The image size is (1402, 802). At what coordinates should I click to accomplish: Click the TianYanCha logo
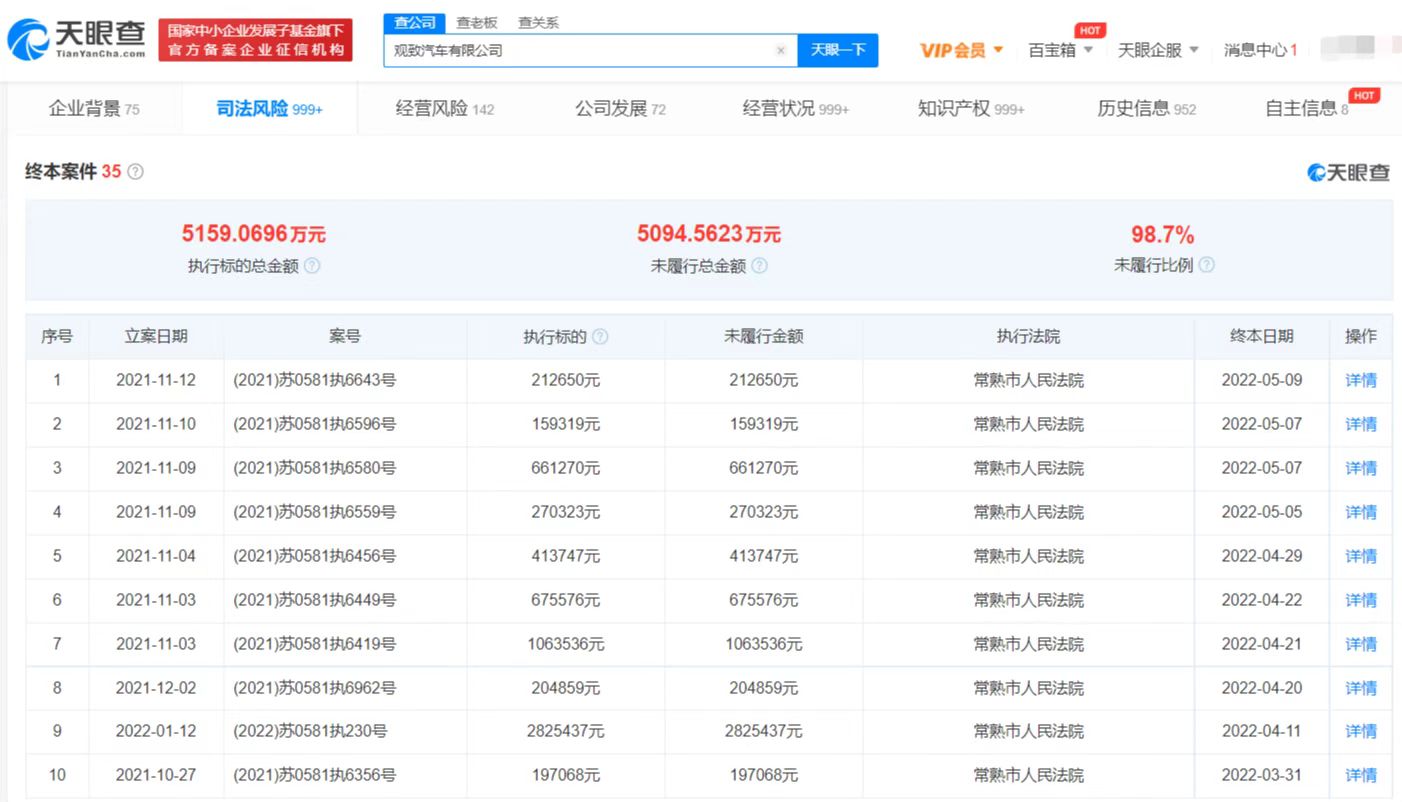[76, 39]
